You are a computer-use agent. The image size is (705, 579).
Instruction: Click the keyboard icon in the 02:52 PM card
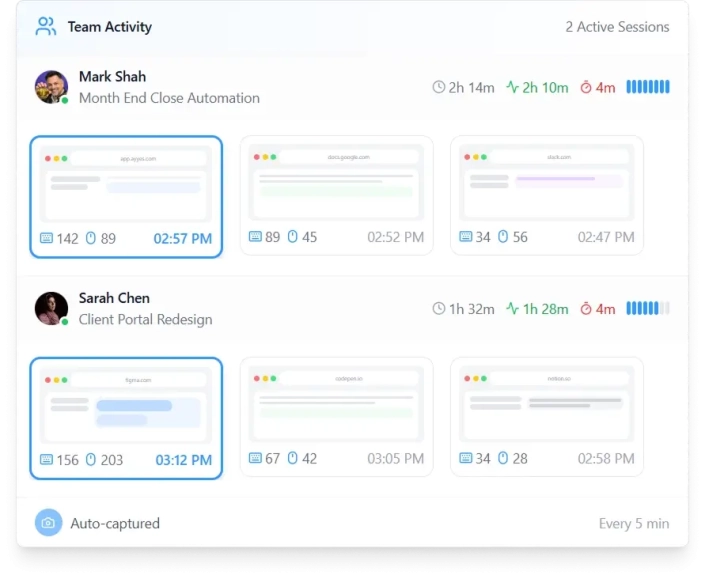tap(255, 236)
